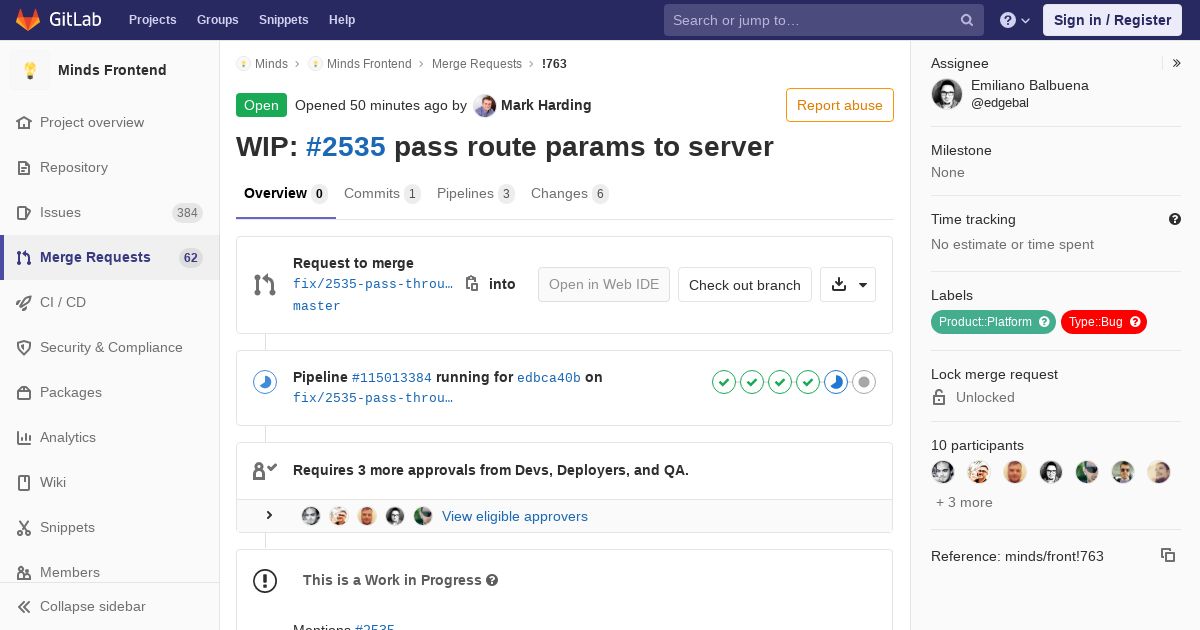Click Emiliano Balbuena assignee avatar
This screenshot has width=1200, height=630.
click(947, 94)
